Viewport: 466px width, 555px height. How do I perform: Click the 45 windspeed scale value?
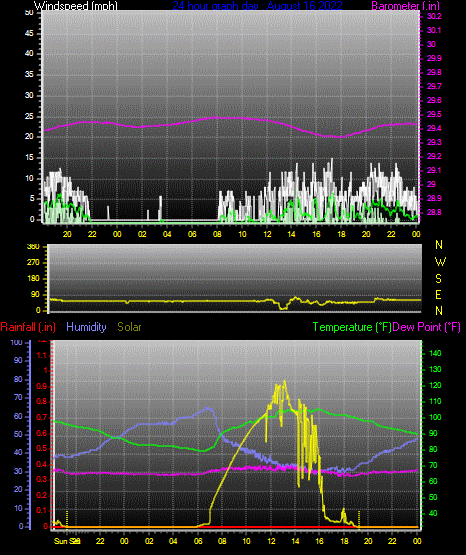pos(29,33)
